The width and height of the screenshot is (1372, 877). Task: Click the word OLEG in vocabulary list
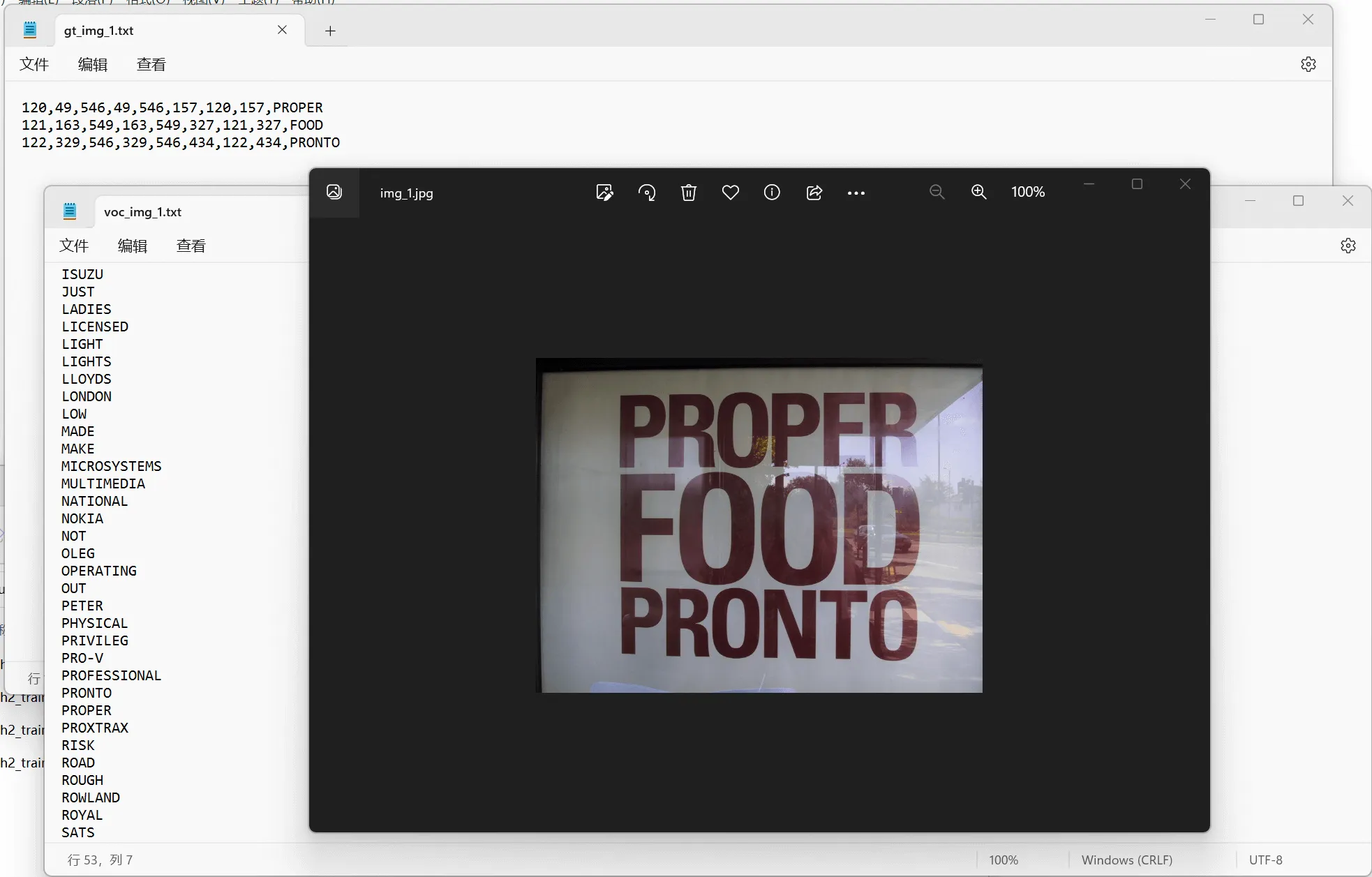click(78, 553)
